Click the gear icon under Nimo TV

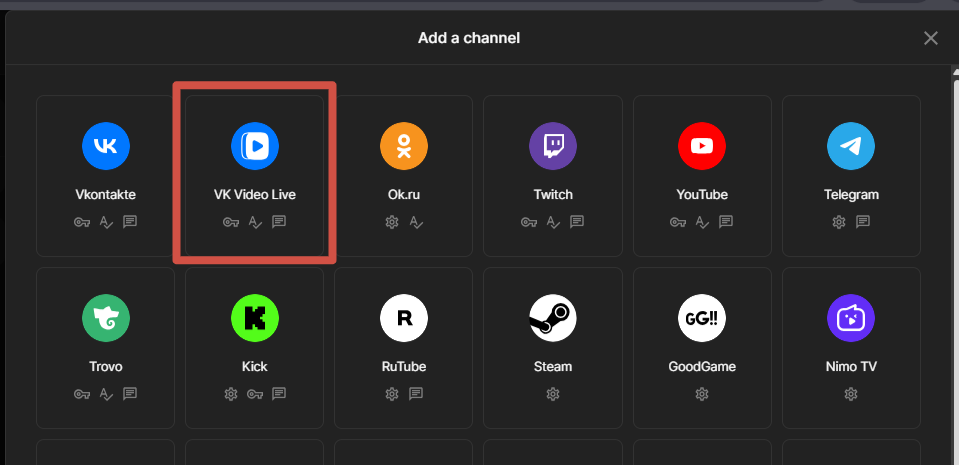click(x=851, y=394)
